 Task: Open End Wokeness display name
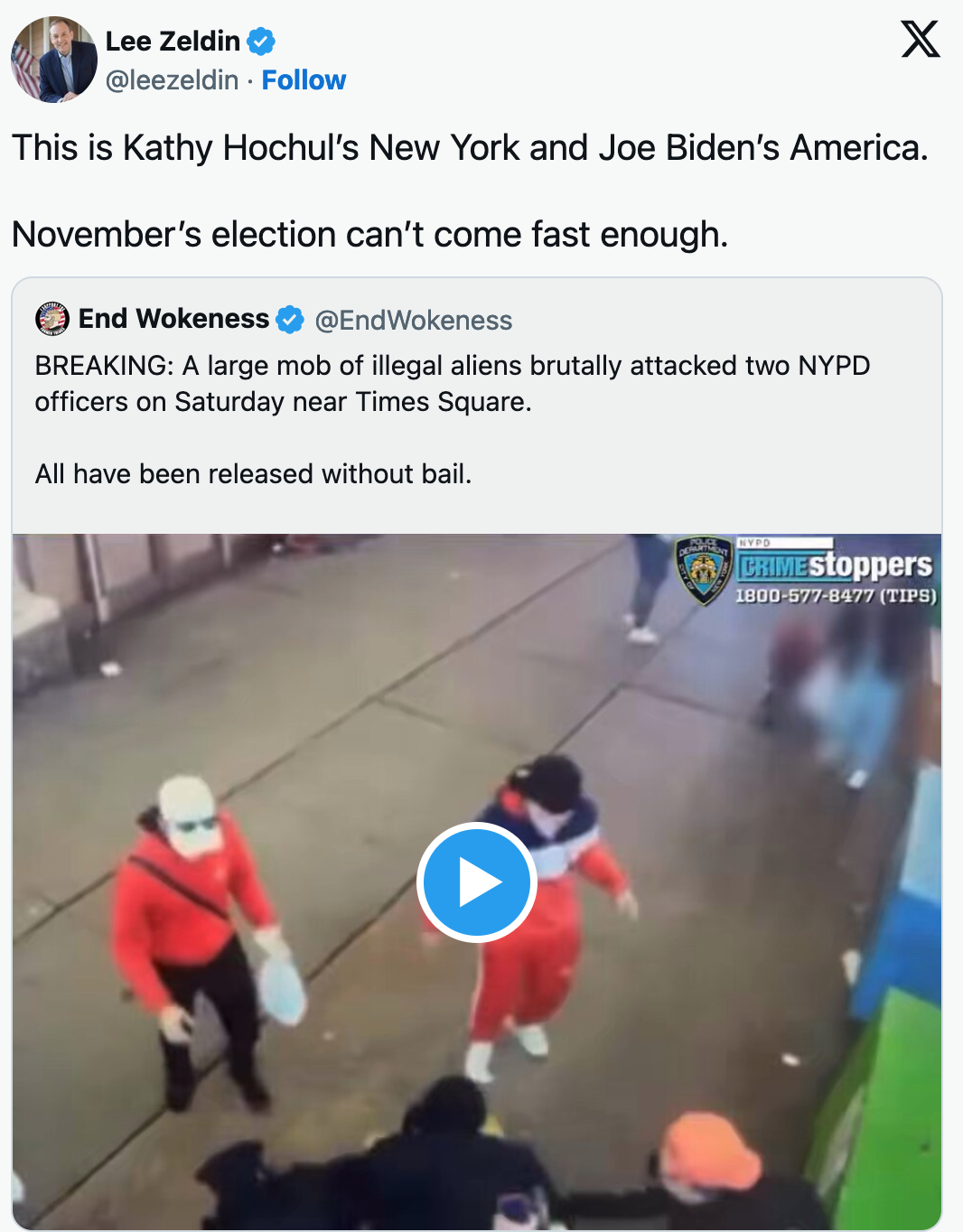point(173,319)
